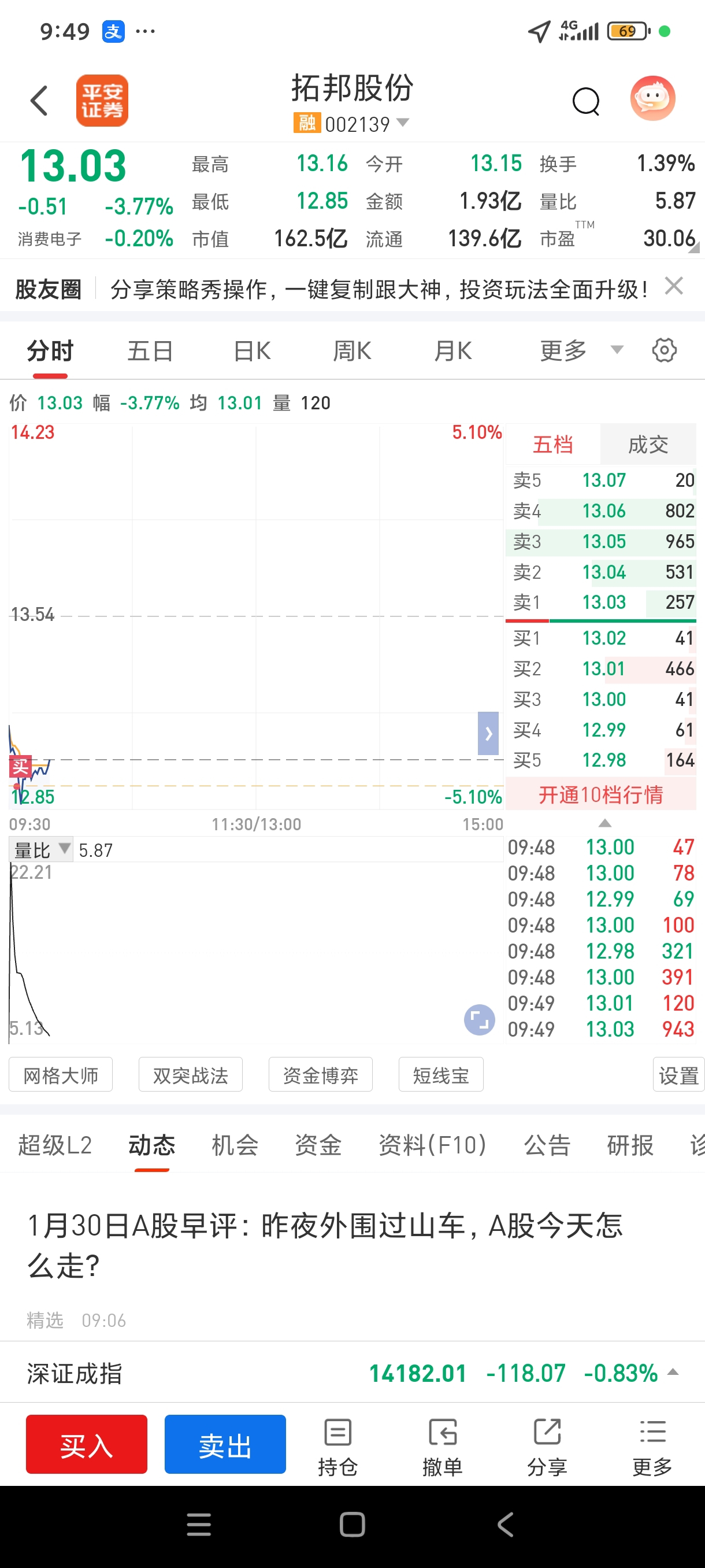Select 卖2 price 13.04 row

600,572
